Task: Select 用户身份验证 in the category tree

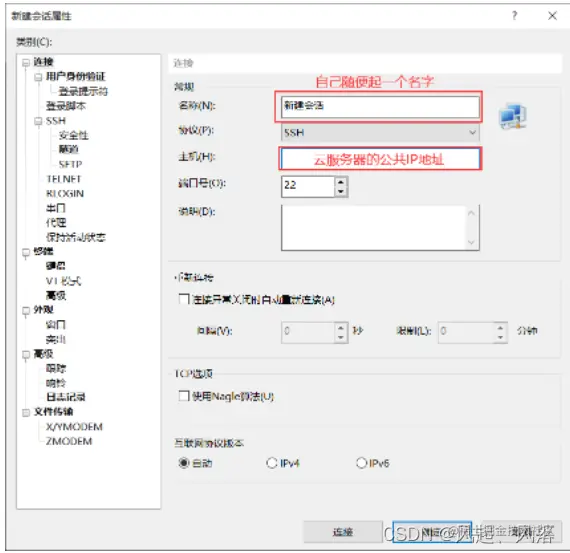Action: click(x=76, y=76)
